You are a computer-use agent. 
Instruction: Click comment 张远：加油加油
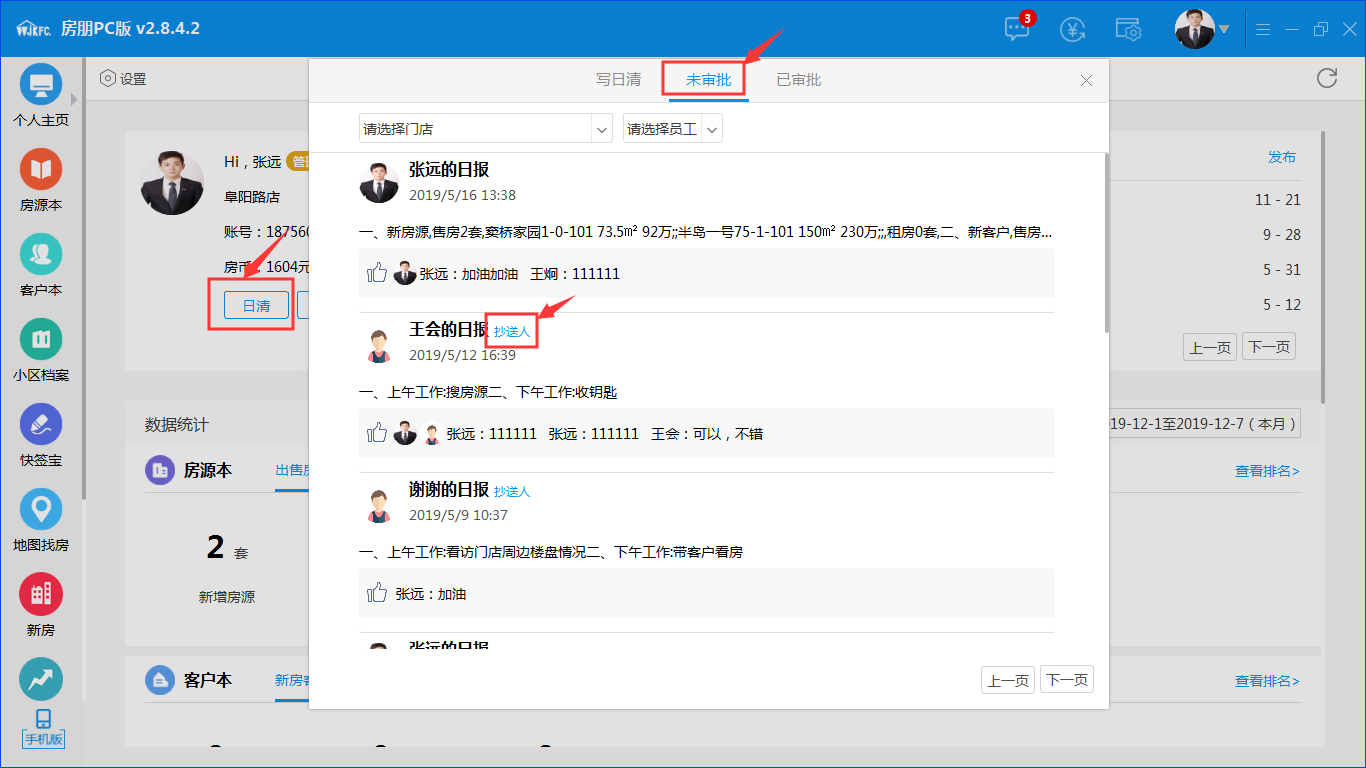point(469,274)
